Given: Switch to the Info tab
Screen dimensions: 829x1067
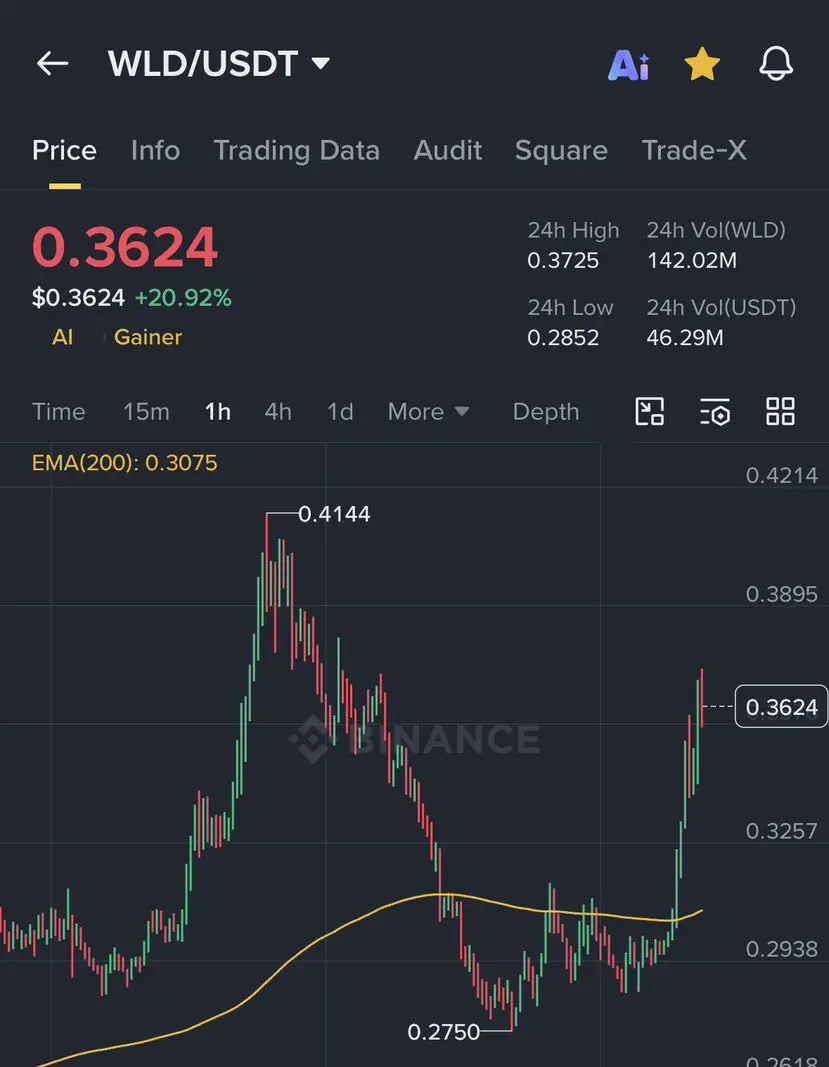Looking at the screenshot, I should point(155,150).
